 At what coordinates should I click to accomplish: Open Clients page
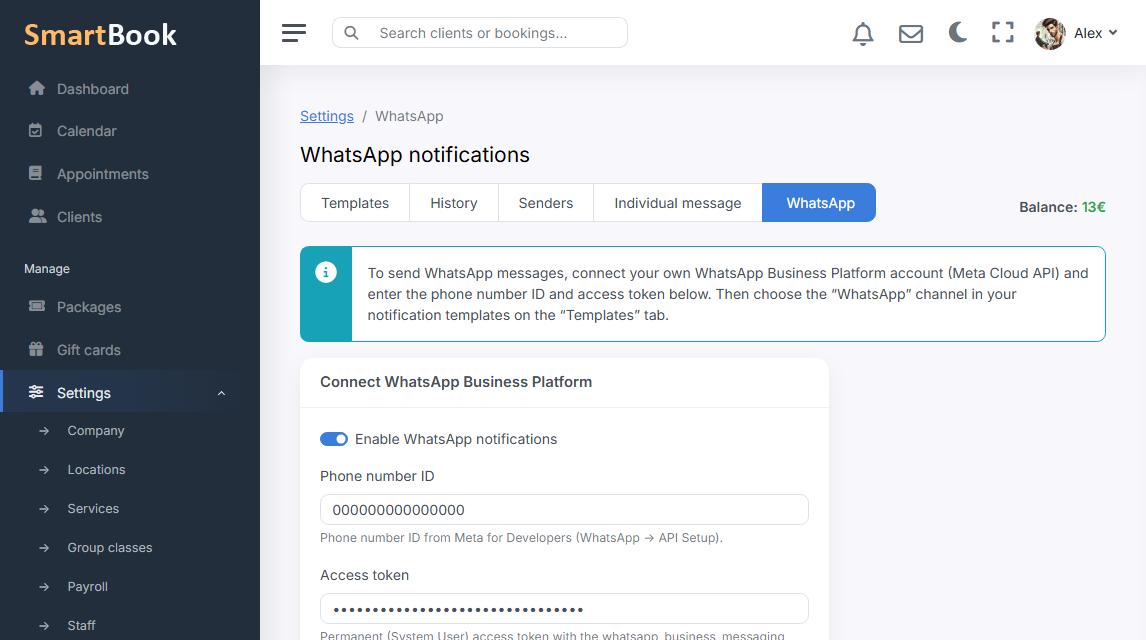pos(79,217)
